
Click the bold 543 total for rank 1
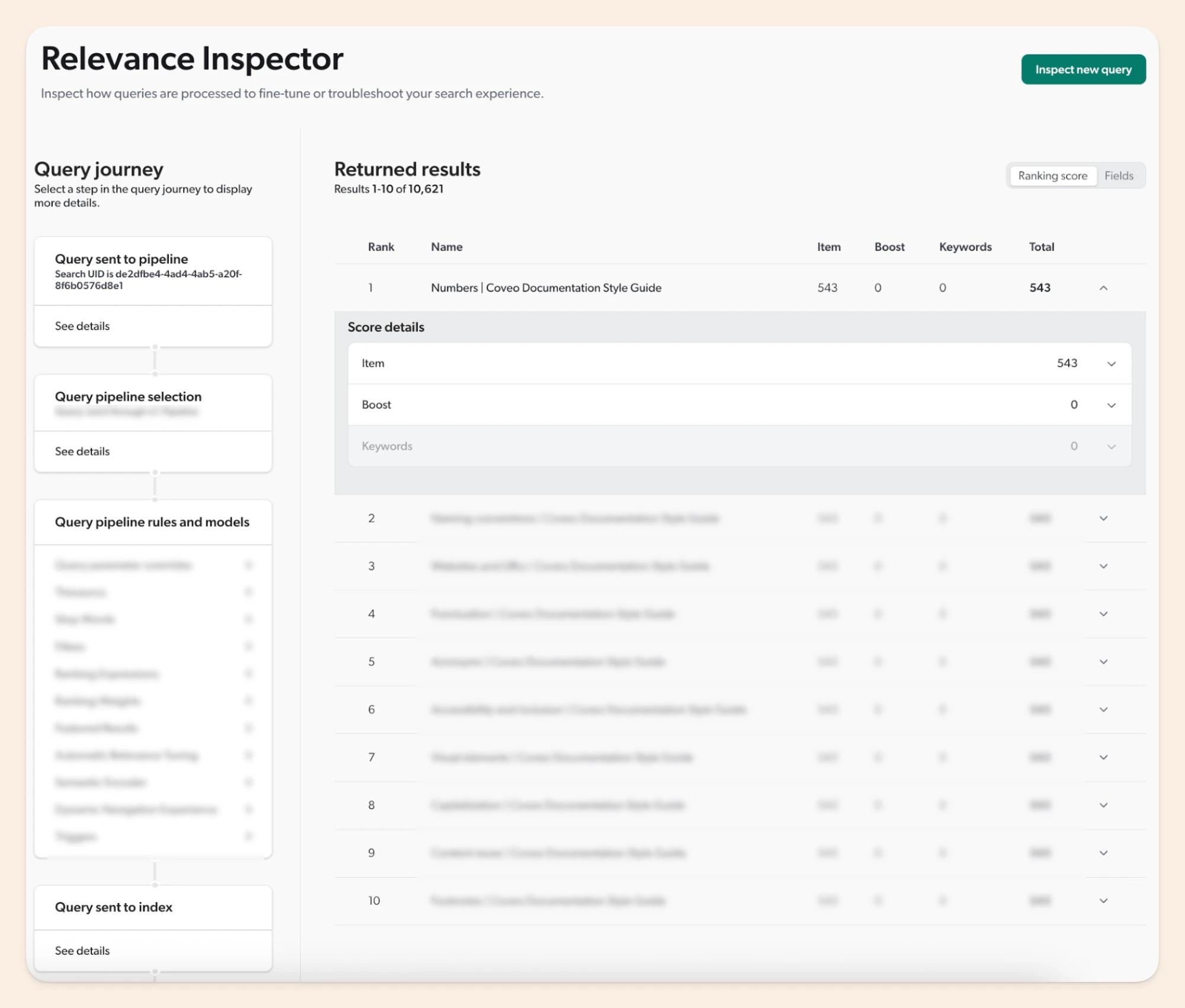click(1040, 288)
